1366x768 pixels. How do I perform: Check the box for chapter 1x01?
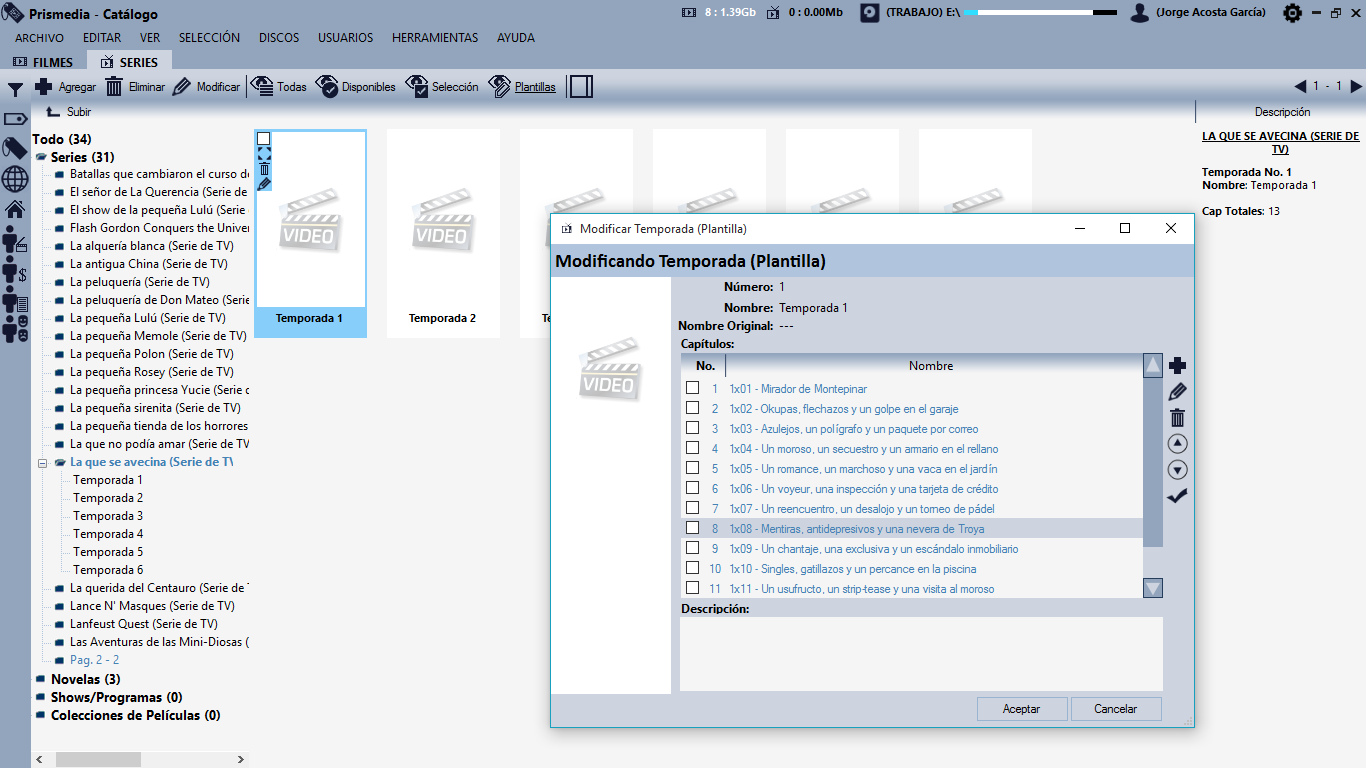point(692,388)
